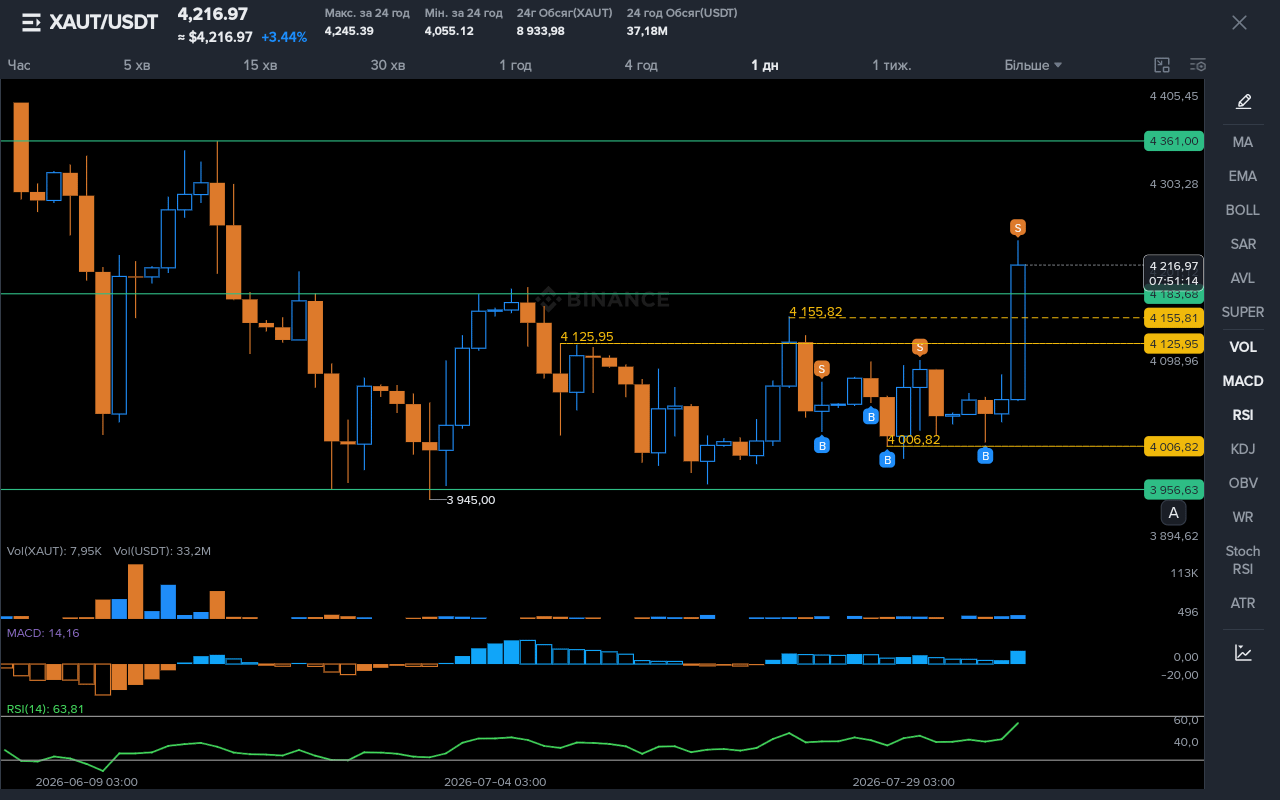Click the topmost orange S sell marker
Screen dimensions: 1280x800
[x=1018, y=228]
